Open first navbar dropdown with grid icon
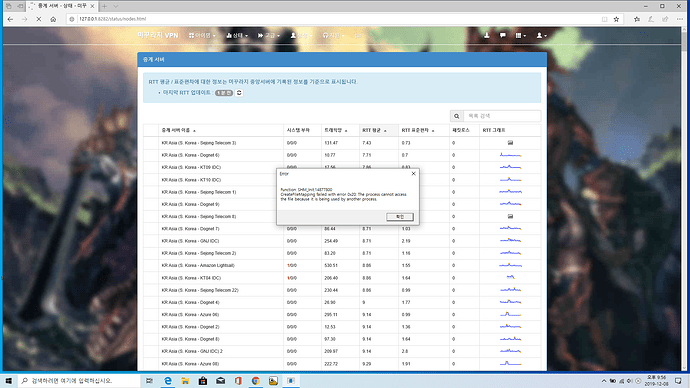690x388 pixels. click(202, 35)
